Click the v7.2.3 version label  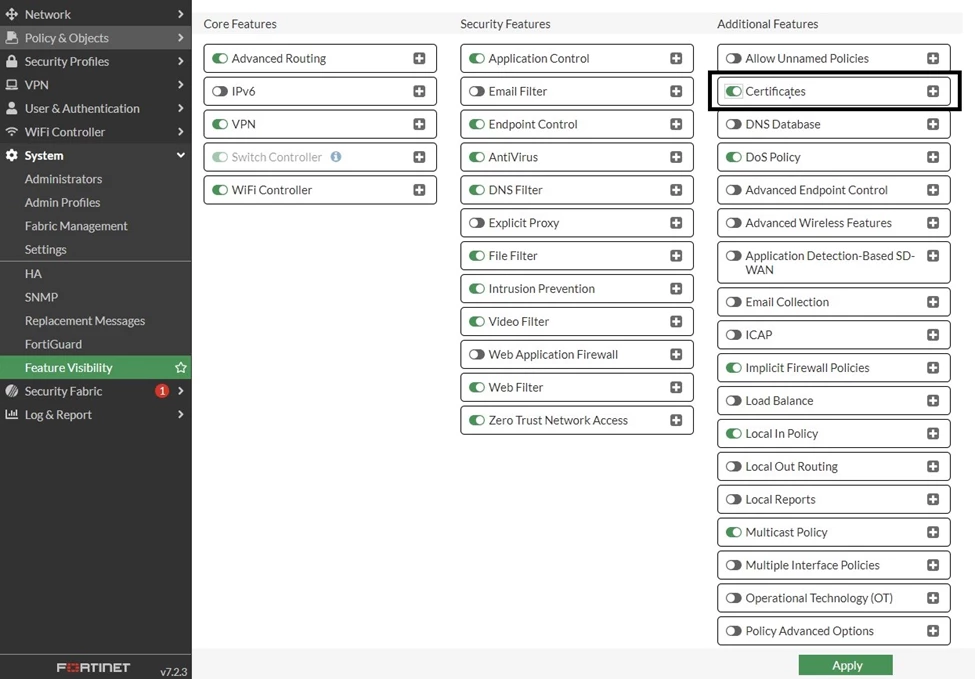(173, 672)
